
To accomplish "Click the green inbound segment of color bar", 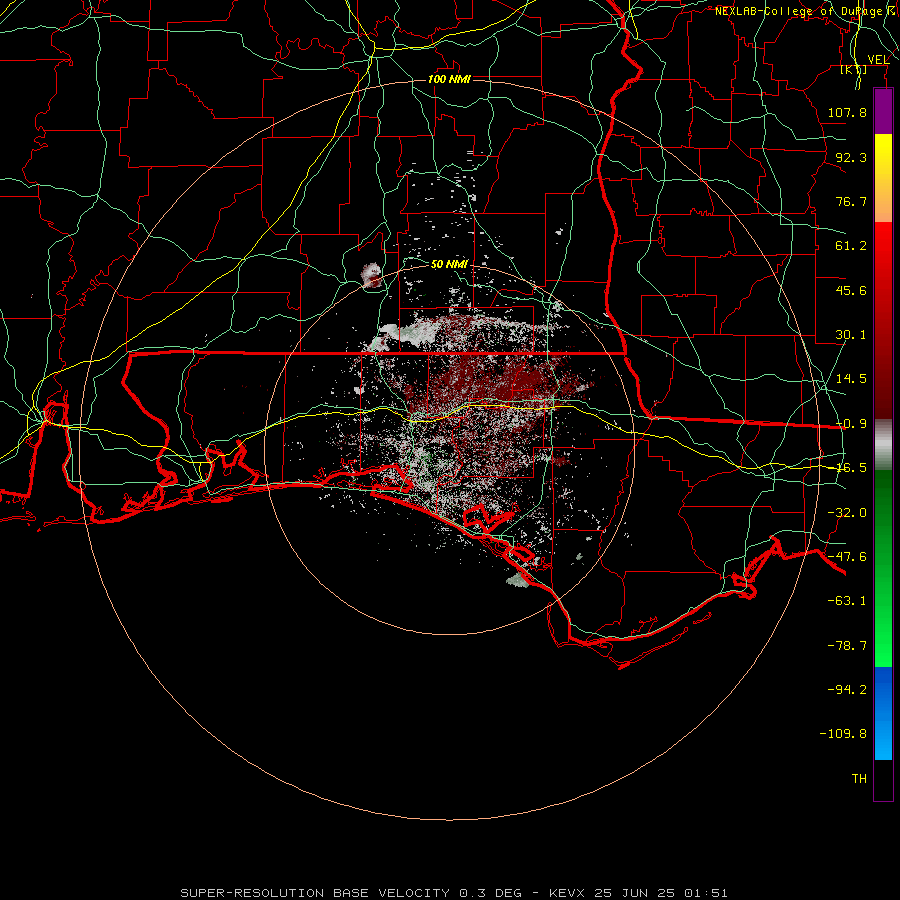I will pyautogui.click(x=883, y=568).
